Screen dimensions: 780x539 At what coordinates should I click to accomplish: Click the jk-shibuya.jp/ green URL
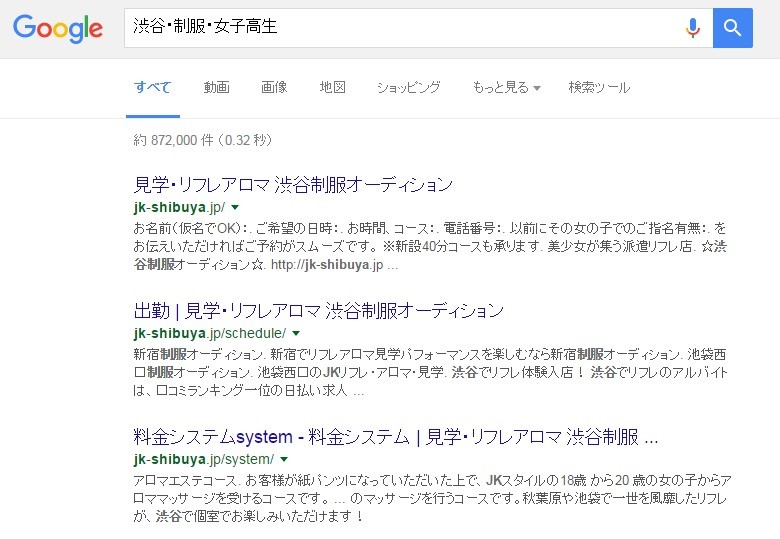point(179,207)
